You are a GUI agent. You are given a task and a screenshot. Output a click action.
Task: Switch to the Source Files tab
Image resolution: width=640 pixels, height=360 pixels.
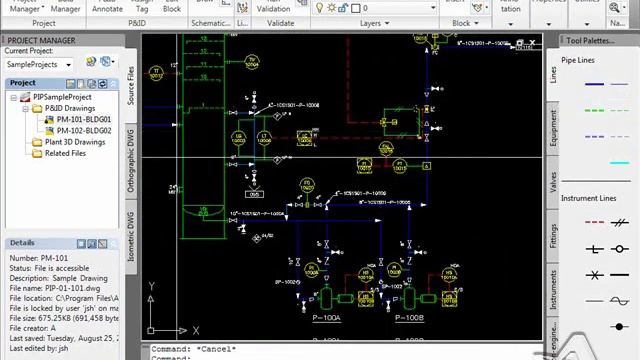tap(131, 85)
